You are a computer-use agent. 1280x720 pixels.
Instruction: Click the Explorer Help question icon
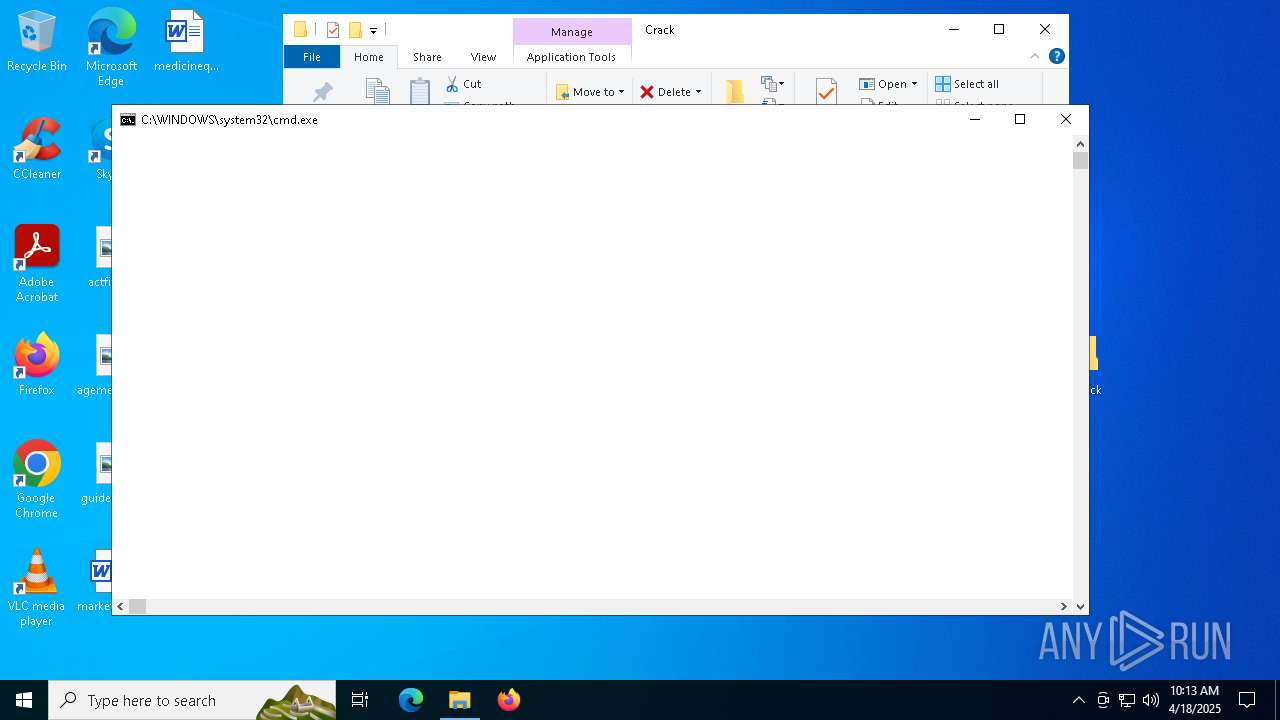point(1056,56)
